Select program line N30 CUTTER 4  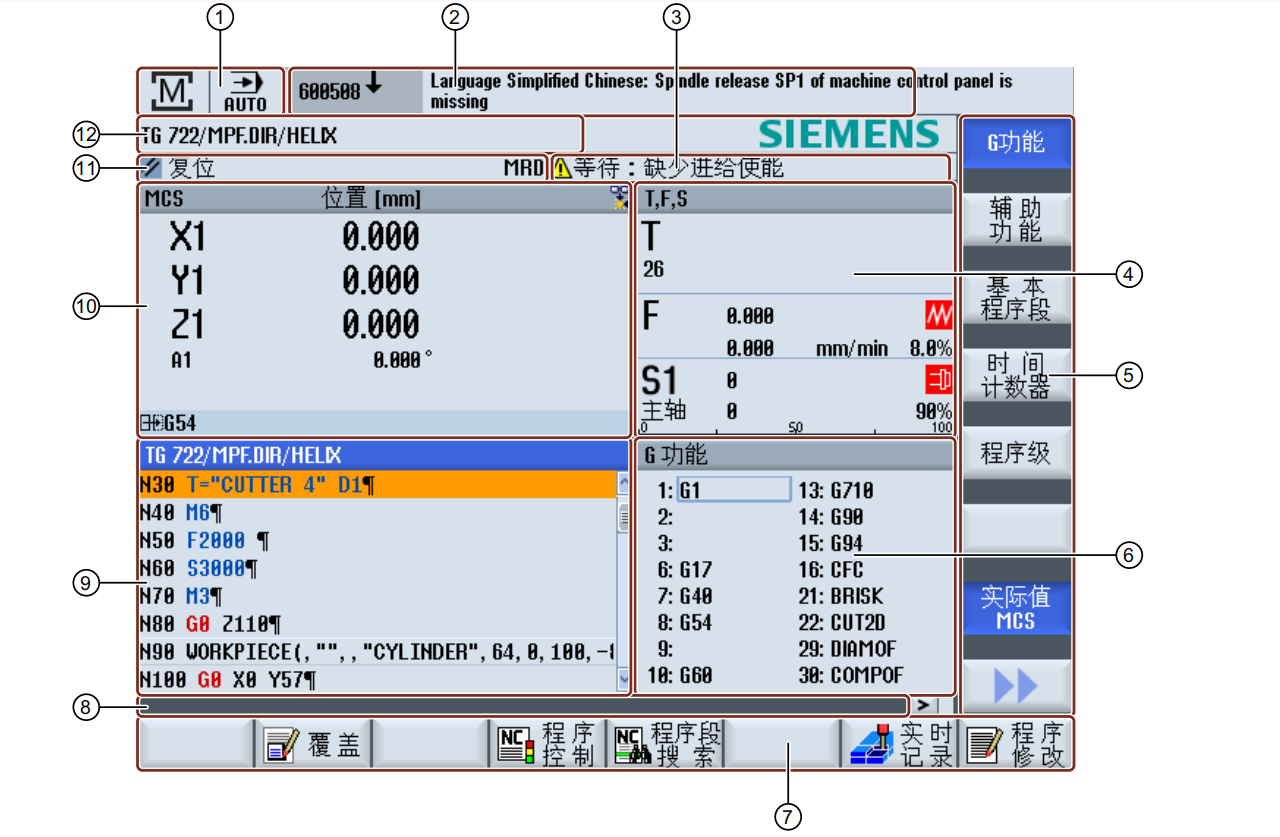(376, 485)
